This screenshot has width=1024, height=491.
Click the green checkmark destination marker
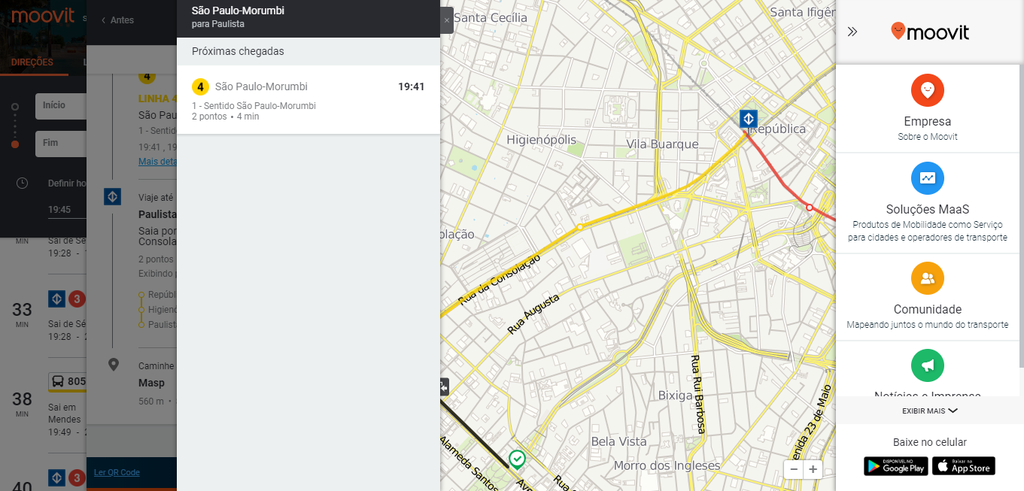pyautogui.click(x=517, y=459)
